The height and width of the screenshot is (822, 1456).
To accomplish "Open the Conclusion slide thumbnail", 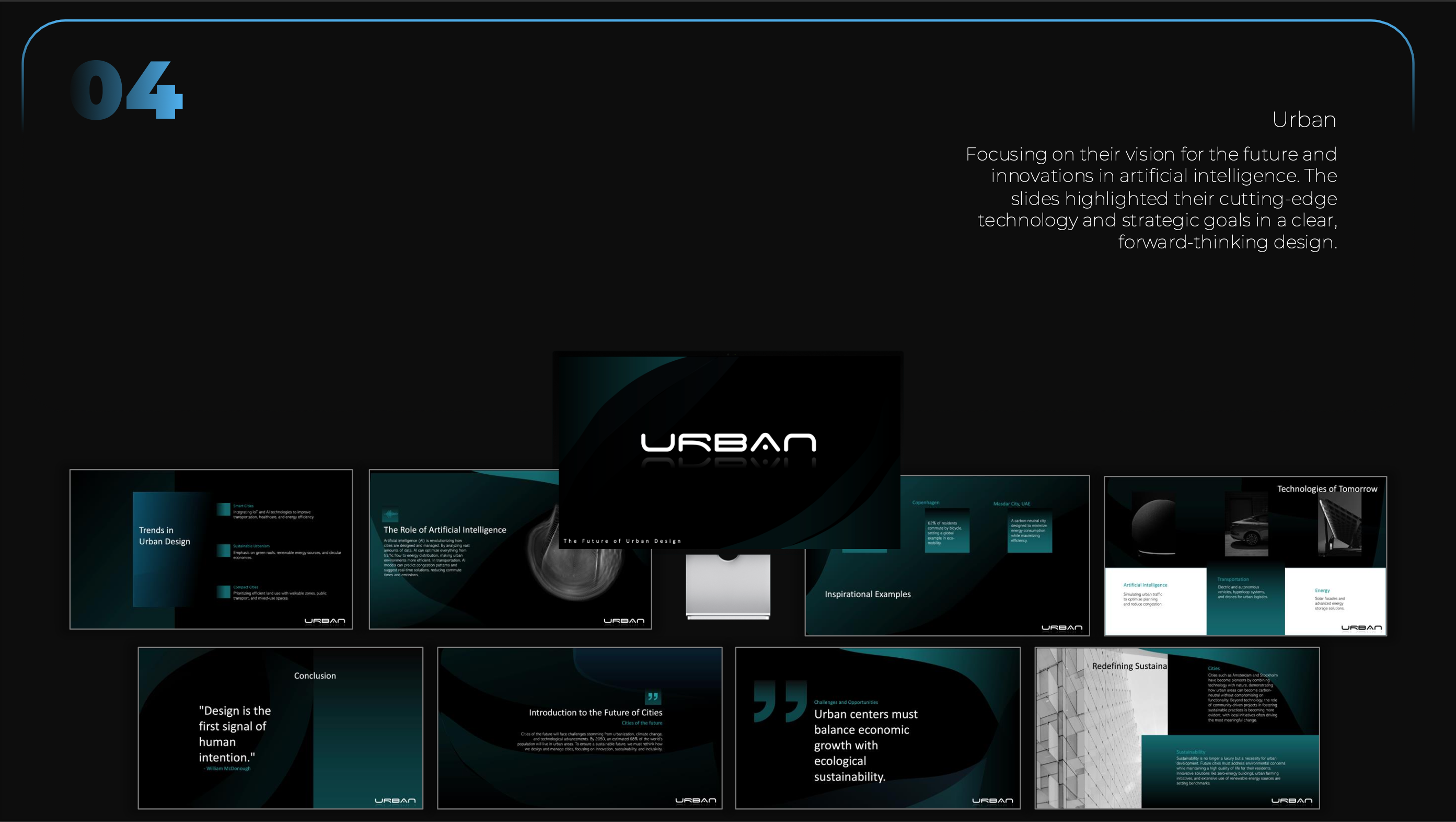I will pos(280,727).
